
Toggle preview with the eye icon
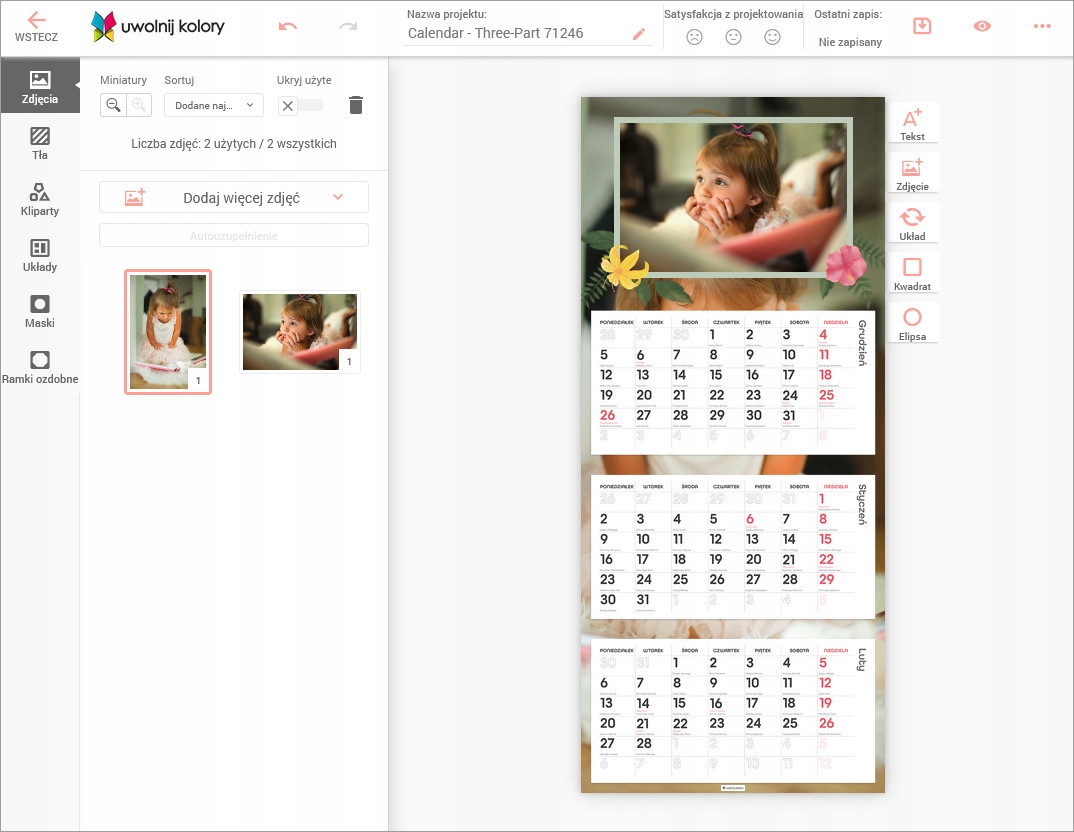[982, 26]
